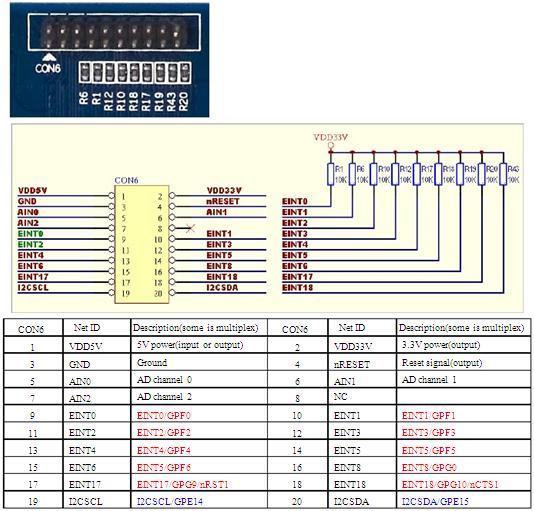Click the 'Ground' description cell
The width and height of the screenshot is (534, 511).
click(x=199, y=362)
